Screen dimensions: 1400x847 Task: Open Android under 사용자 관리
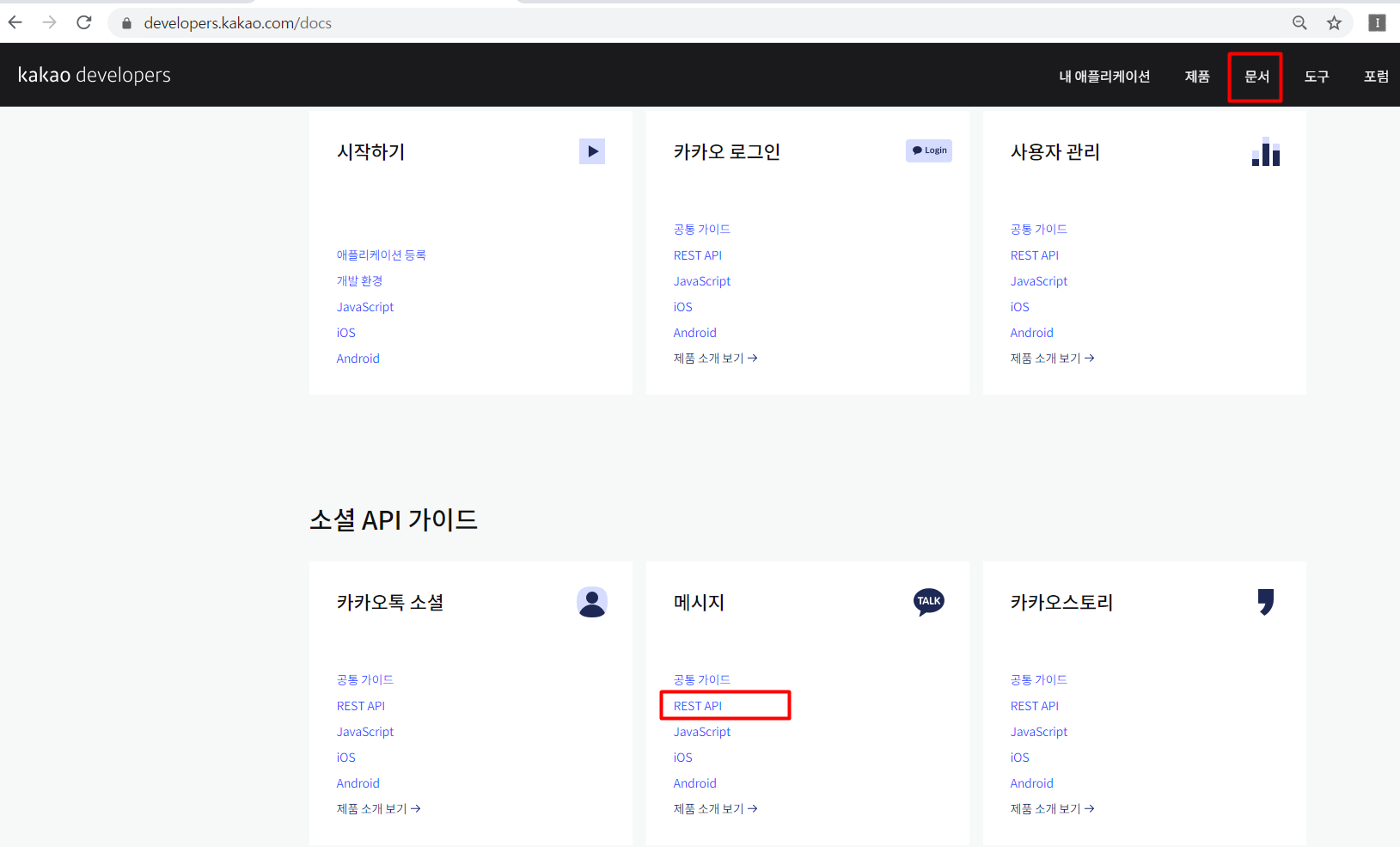coord(1032,333)
